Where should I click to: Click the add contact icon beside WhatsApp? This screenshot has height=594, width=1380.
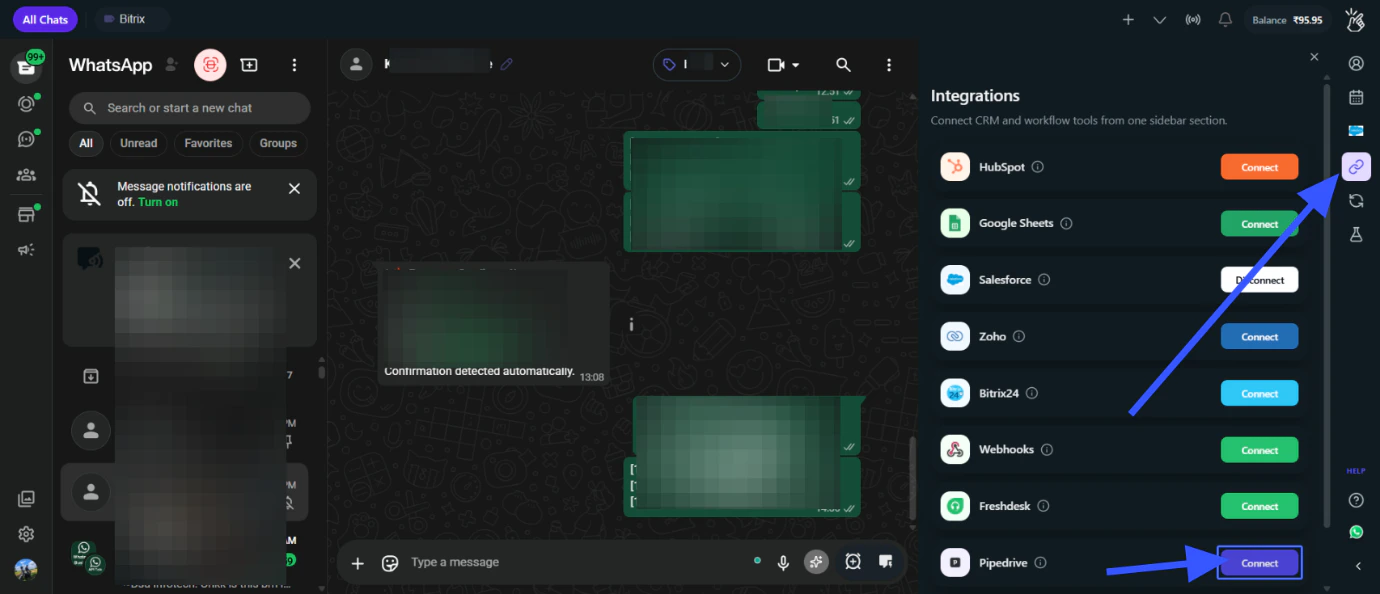[x=172, y=65]
